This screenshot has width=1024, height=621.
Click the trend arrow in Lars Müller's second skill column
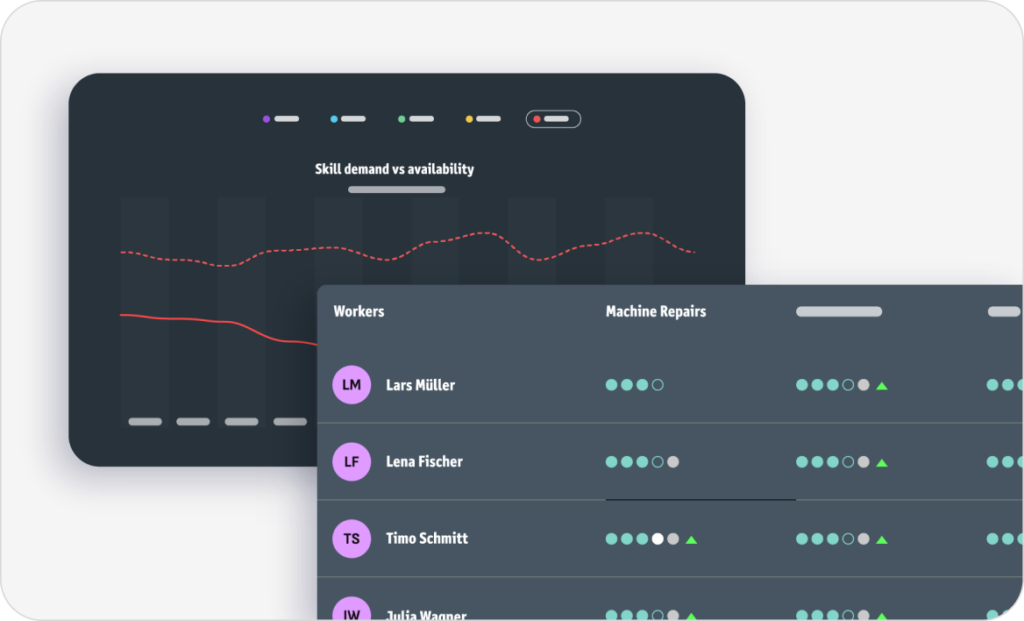pyautogui.click(x=881, y=384)
